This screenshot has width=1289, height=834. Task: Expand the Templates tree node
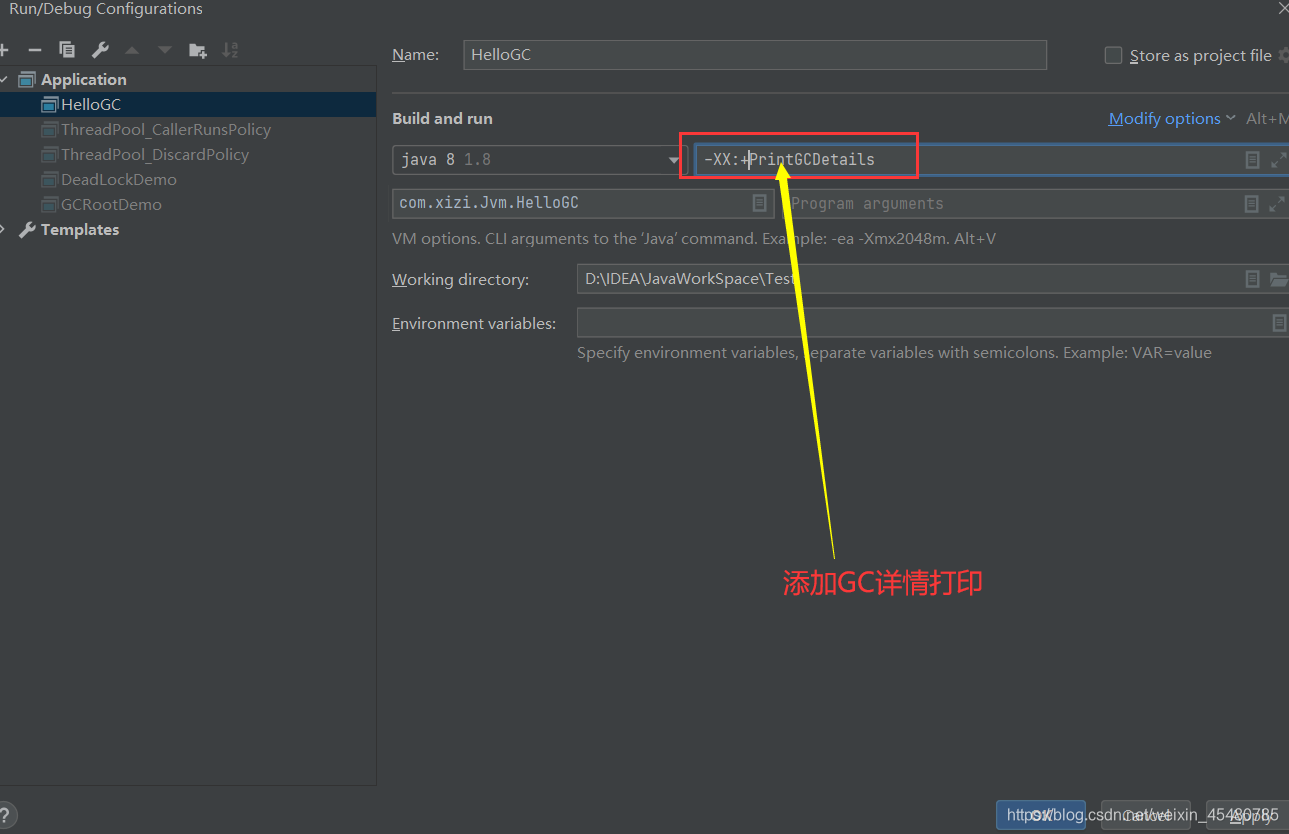pos(4,230)
